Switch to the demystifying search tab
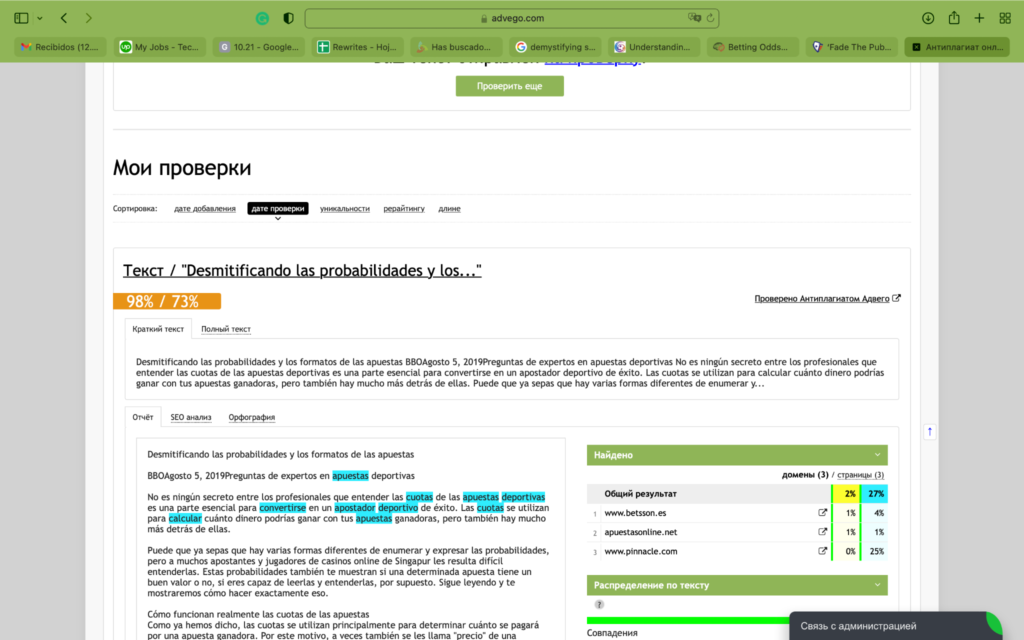The width and height of the screenshot is (1024, 640). [x=555, y=47]
